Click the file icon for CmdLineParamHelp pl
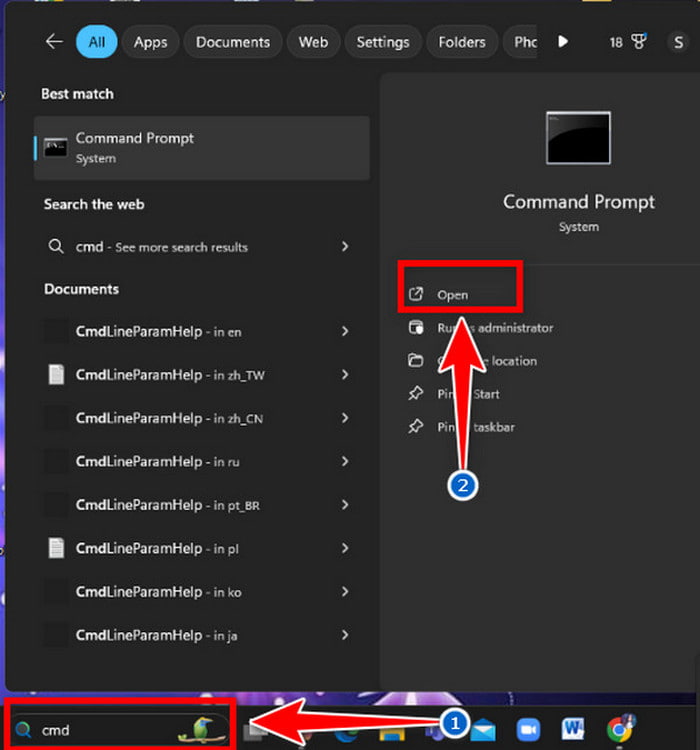 click(56, 548)
